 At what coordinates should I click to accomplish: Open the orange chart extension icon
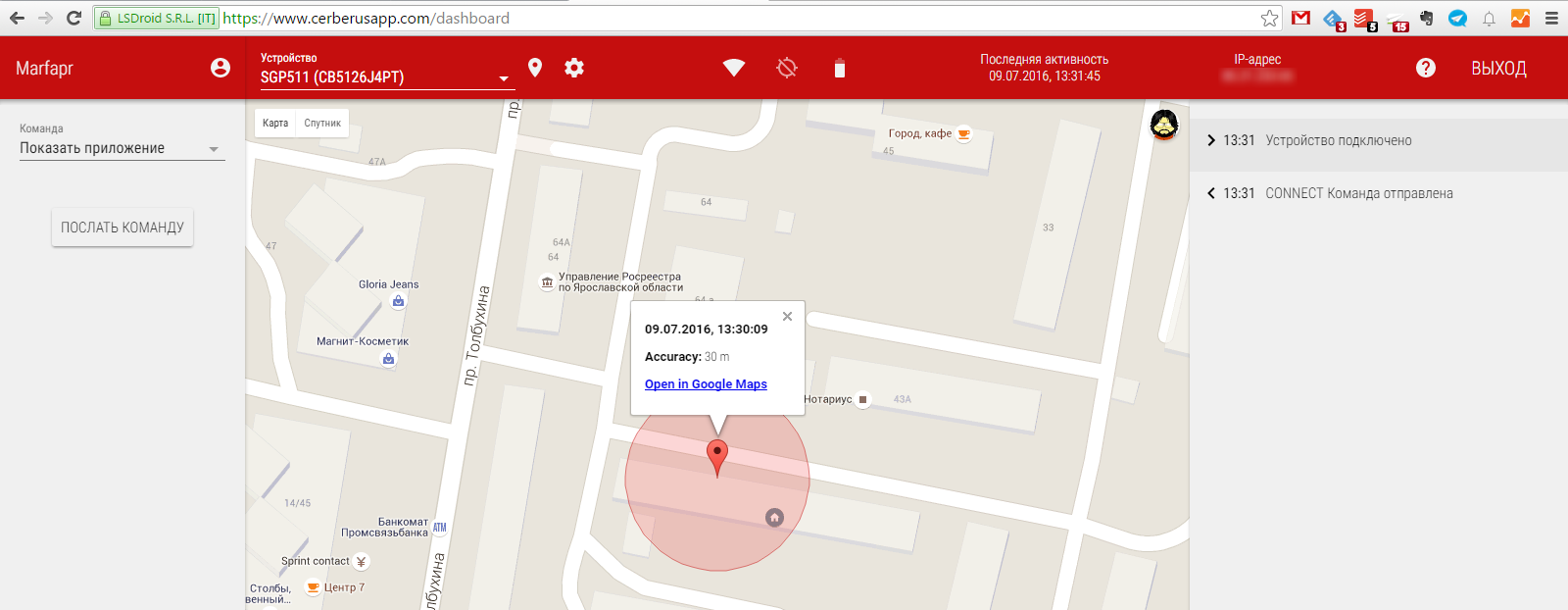pyautogui.click(x=1520, y=18)
